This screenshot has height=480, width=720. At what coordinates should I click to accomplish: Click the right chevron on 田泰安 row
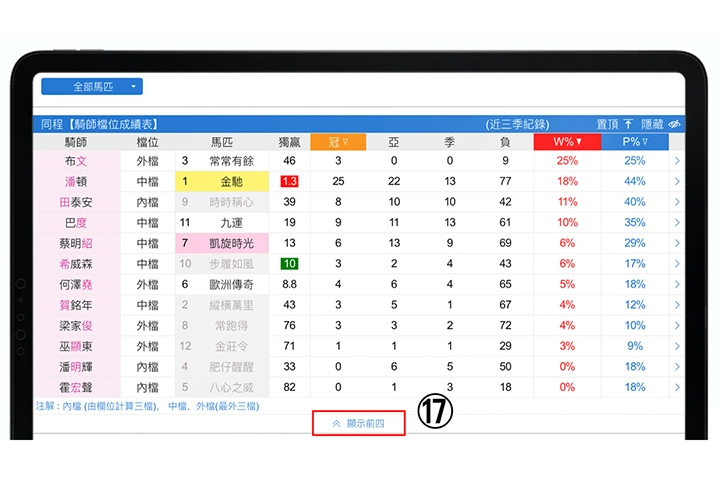point(676,202)
